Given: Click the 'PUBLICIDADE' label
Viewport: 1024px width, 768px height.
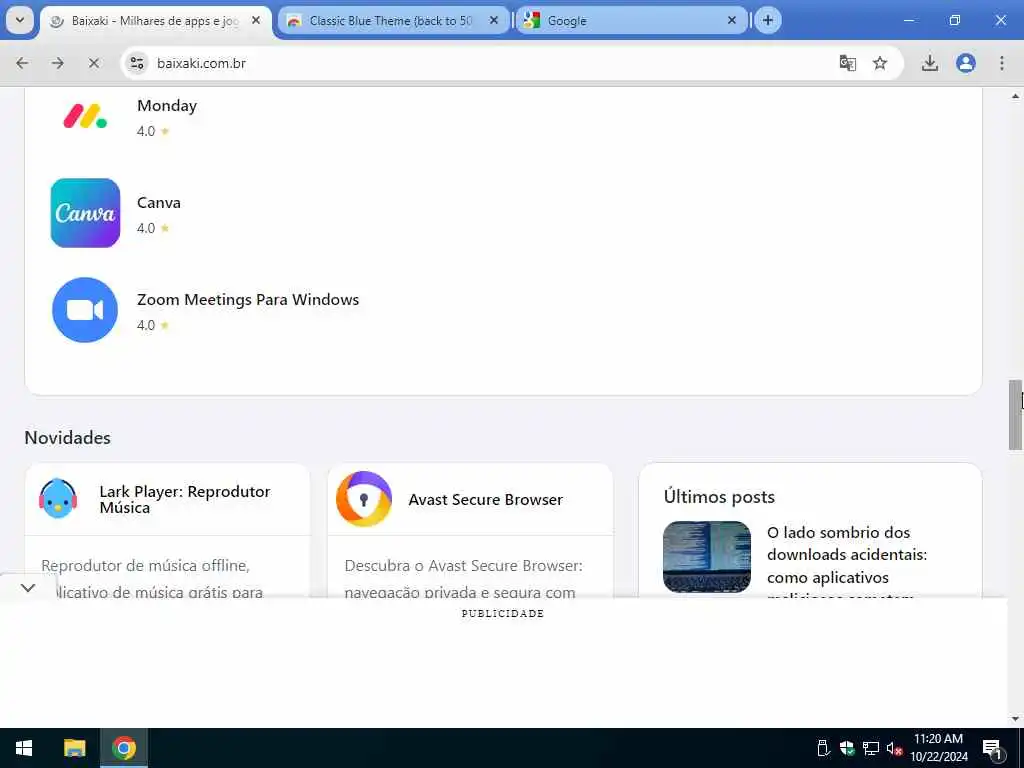Looking at the screenshot, I should (503, 613).
